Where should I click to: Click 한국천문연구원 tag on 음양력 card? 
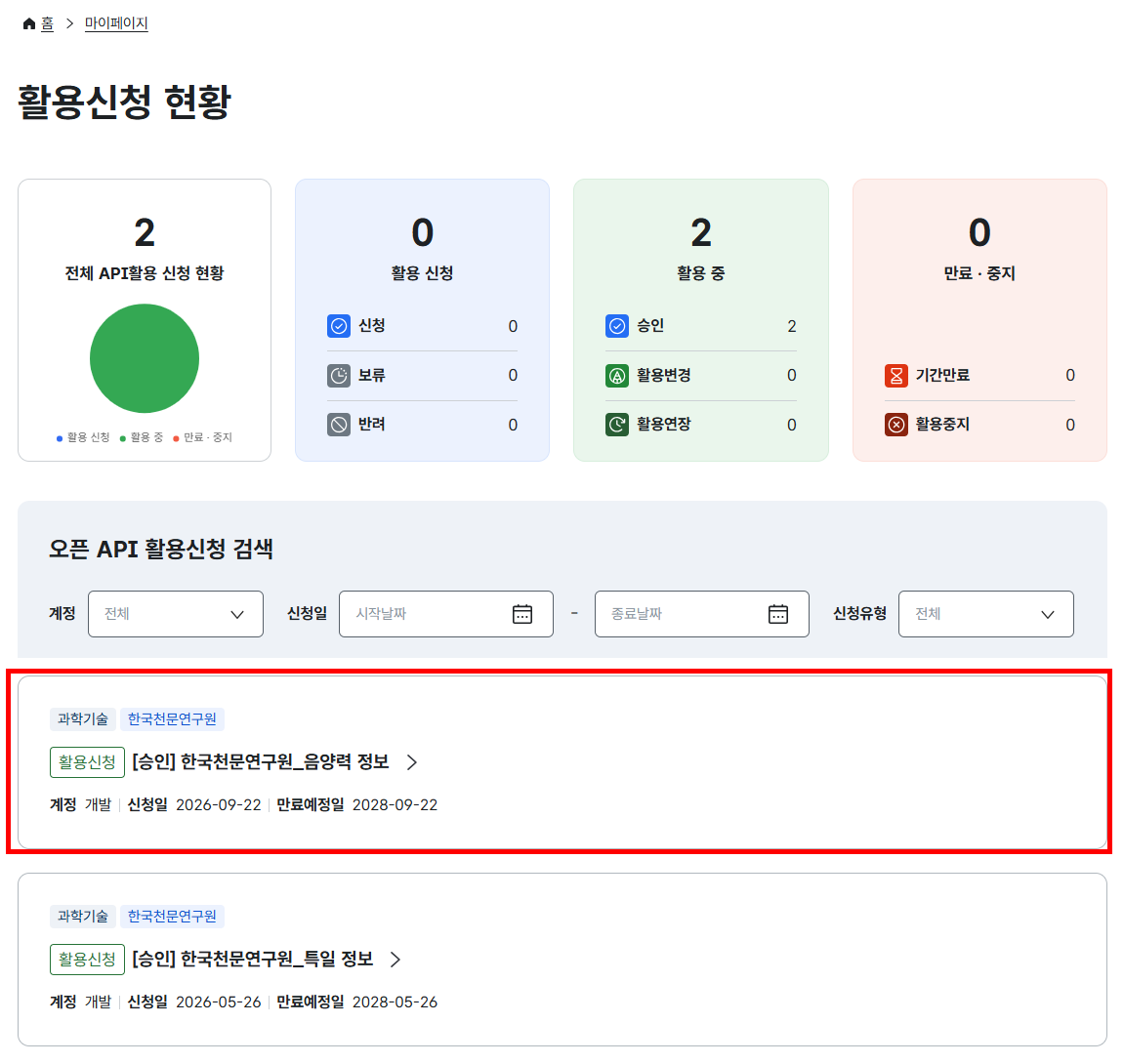[x=172, y=719]
